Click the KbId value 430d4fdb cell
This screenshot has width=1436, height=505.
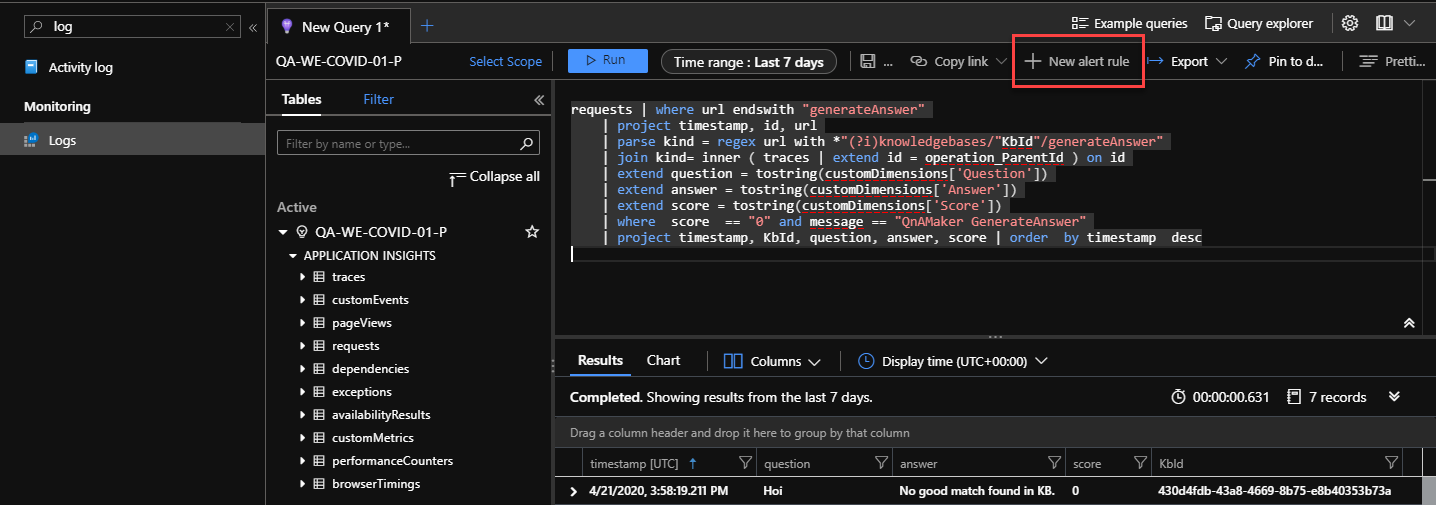(1274, 491)
